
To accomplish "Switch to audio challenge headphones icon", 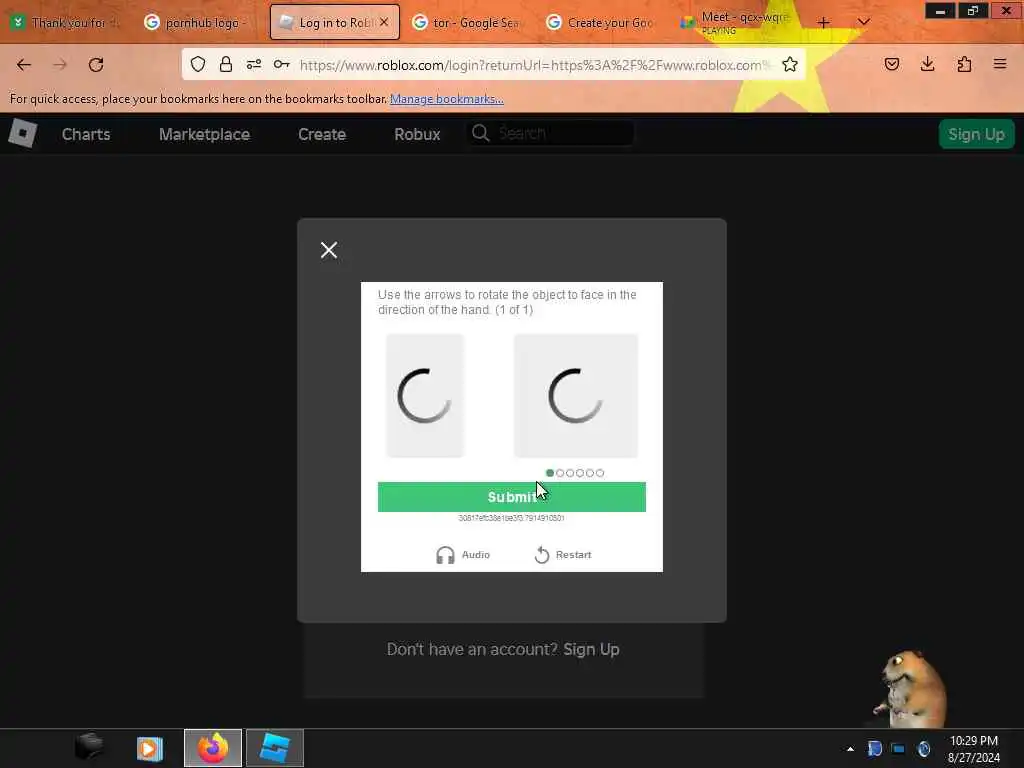I will (445, 555).
